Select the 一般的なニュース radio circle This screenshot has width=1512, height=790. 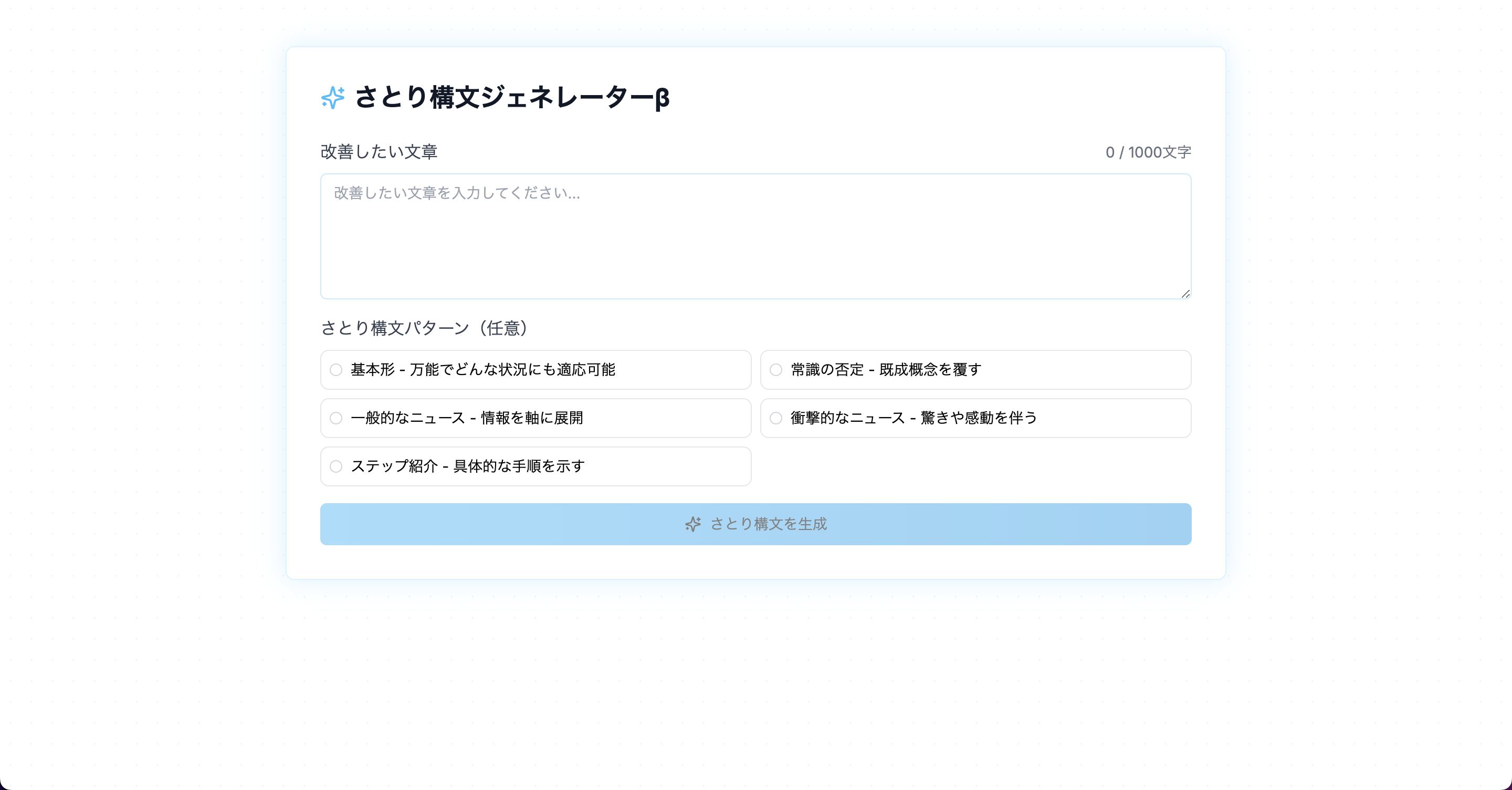[x=336, y=418]
